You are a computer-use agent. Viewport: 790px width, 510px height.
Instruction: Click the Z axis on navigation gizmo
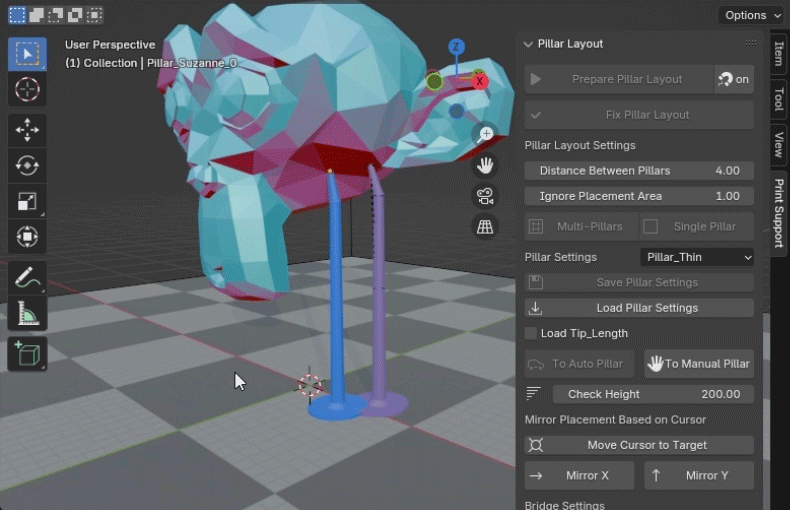click(456, 47)
